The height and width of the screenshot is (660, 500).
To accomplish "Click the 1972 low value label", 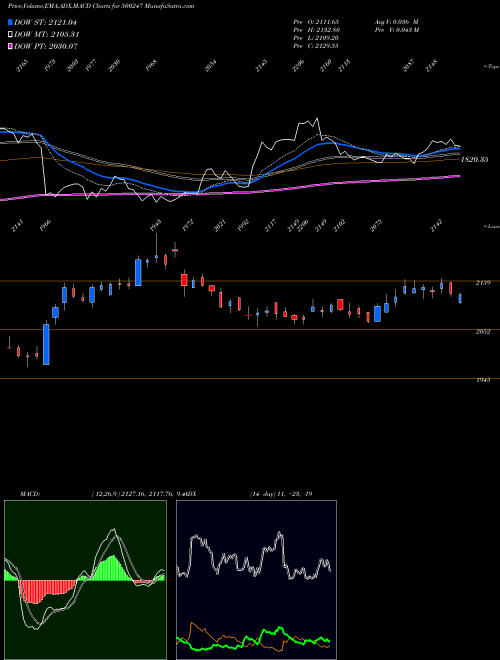I will click(x=188, y=226).
